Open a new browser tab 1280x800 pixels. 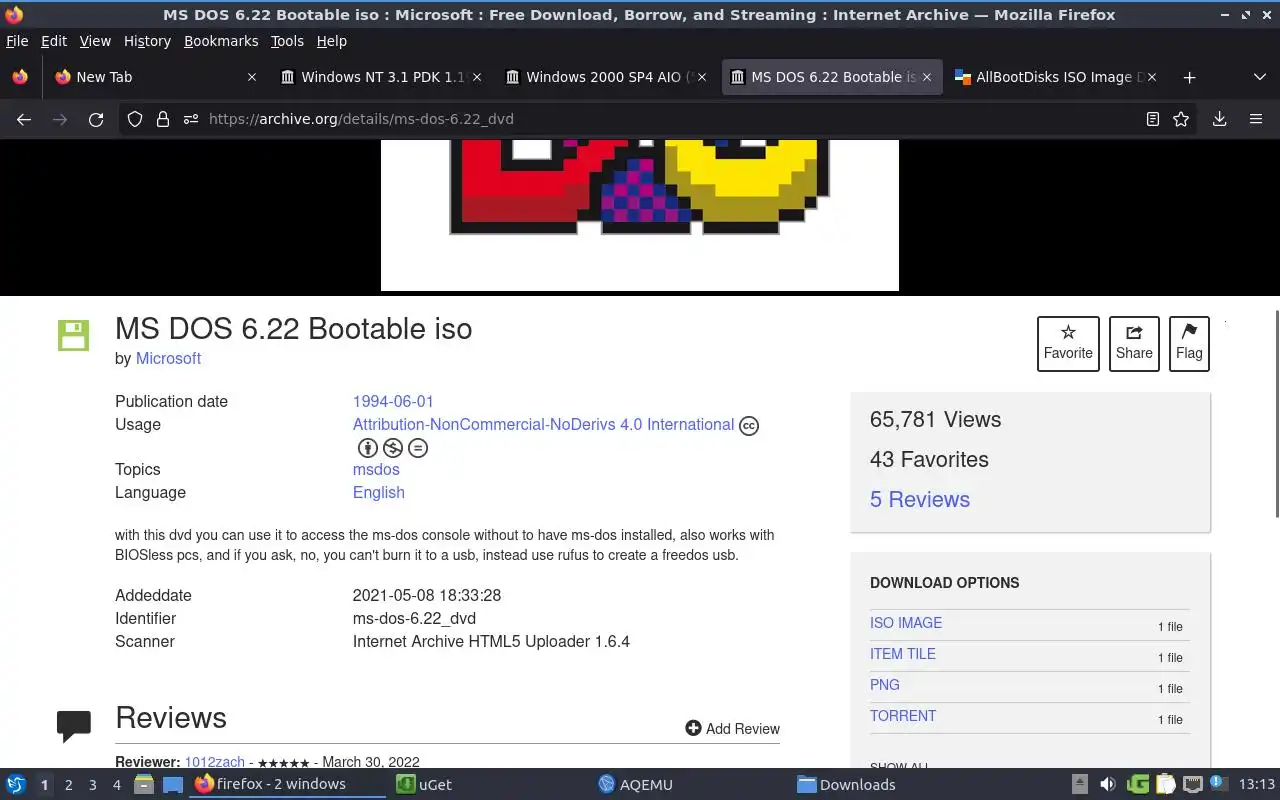tap(1189, 77)
